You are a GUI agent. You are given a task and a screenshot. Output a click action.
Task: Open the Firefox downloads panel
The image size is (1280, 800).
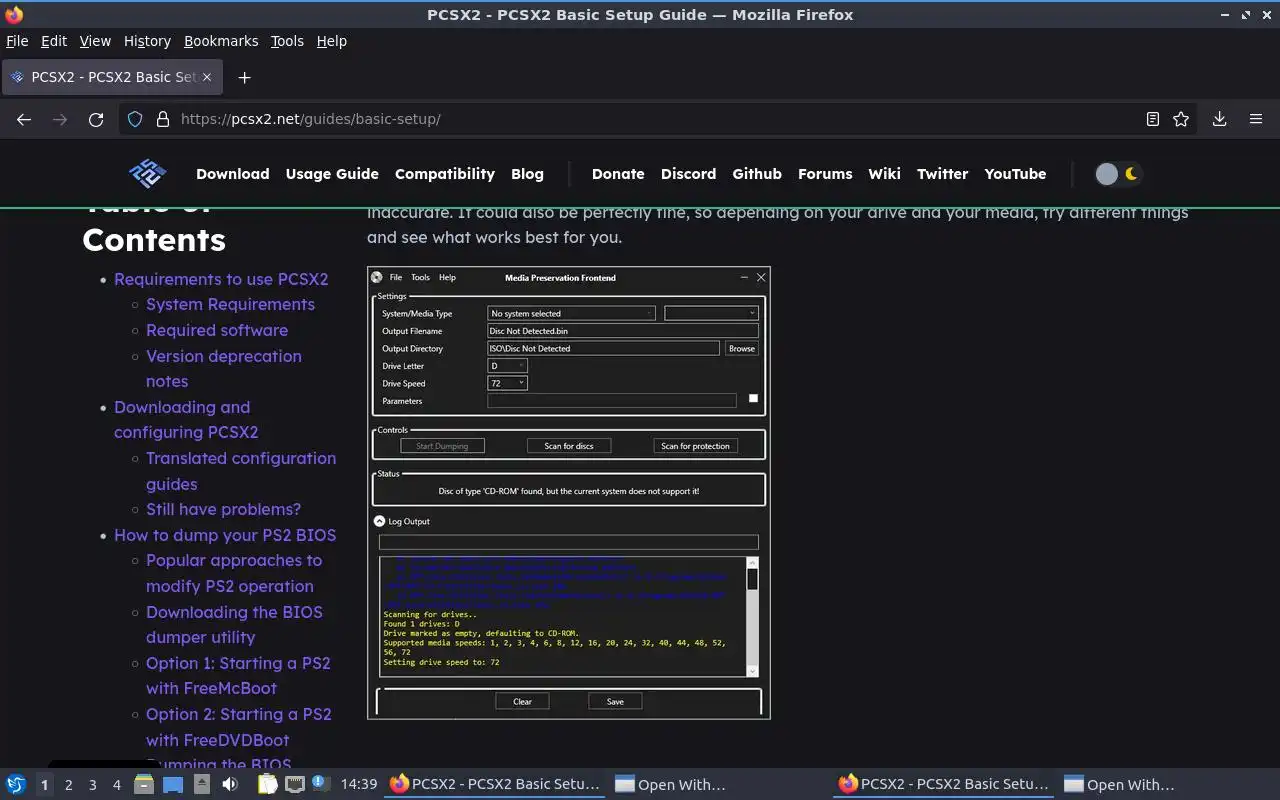pyautogui.click(x=1220, y=119)
